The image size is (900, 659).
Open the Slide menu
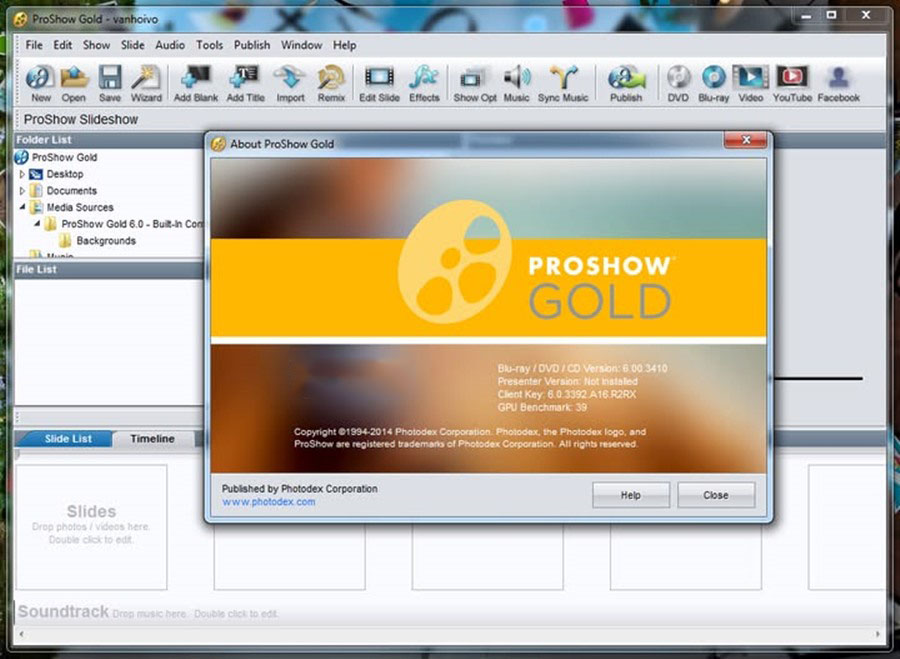pyautogui.click(x=132, y=45)
